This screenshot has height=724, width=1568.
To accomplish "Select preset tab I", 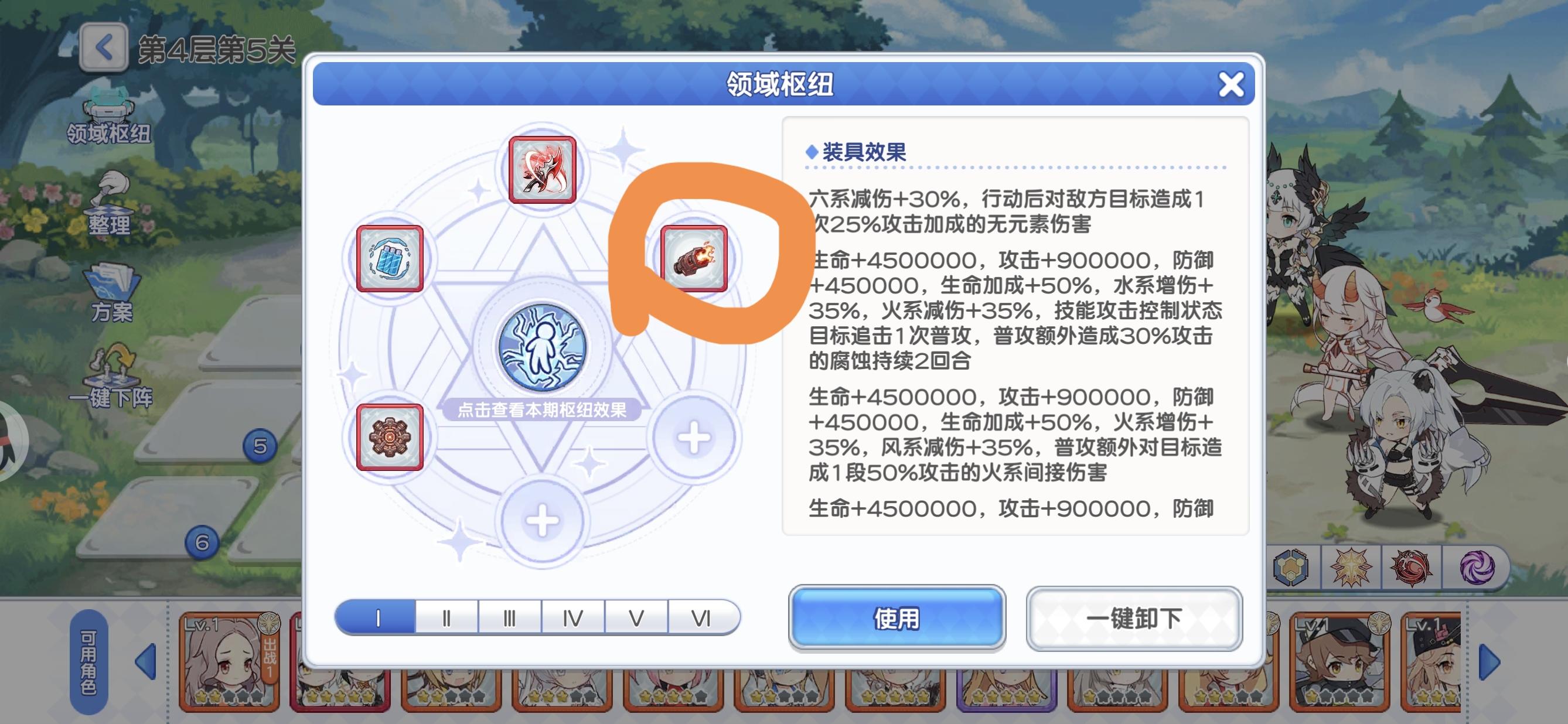I will [x=376, y=618].
